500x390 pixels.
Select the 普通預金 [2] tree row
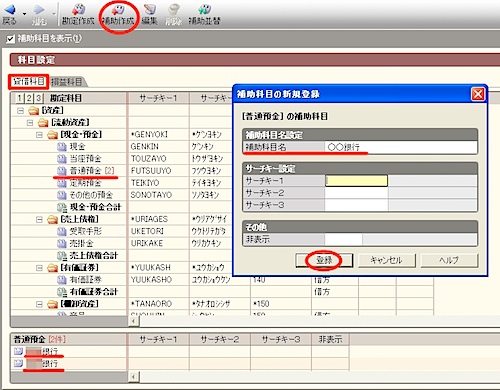[68, 171]
